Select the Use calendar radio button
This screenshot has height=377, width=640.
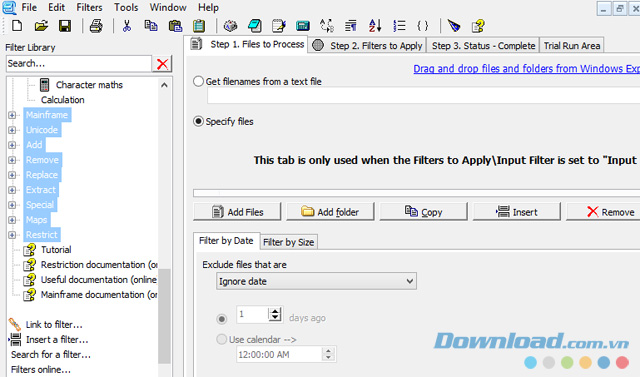point(222,339)
